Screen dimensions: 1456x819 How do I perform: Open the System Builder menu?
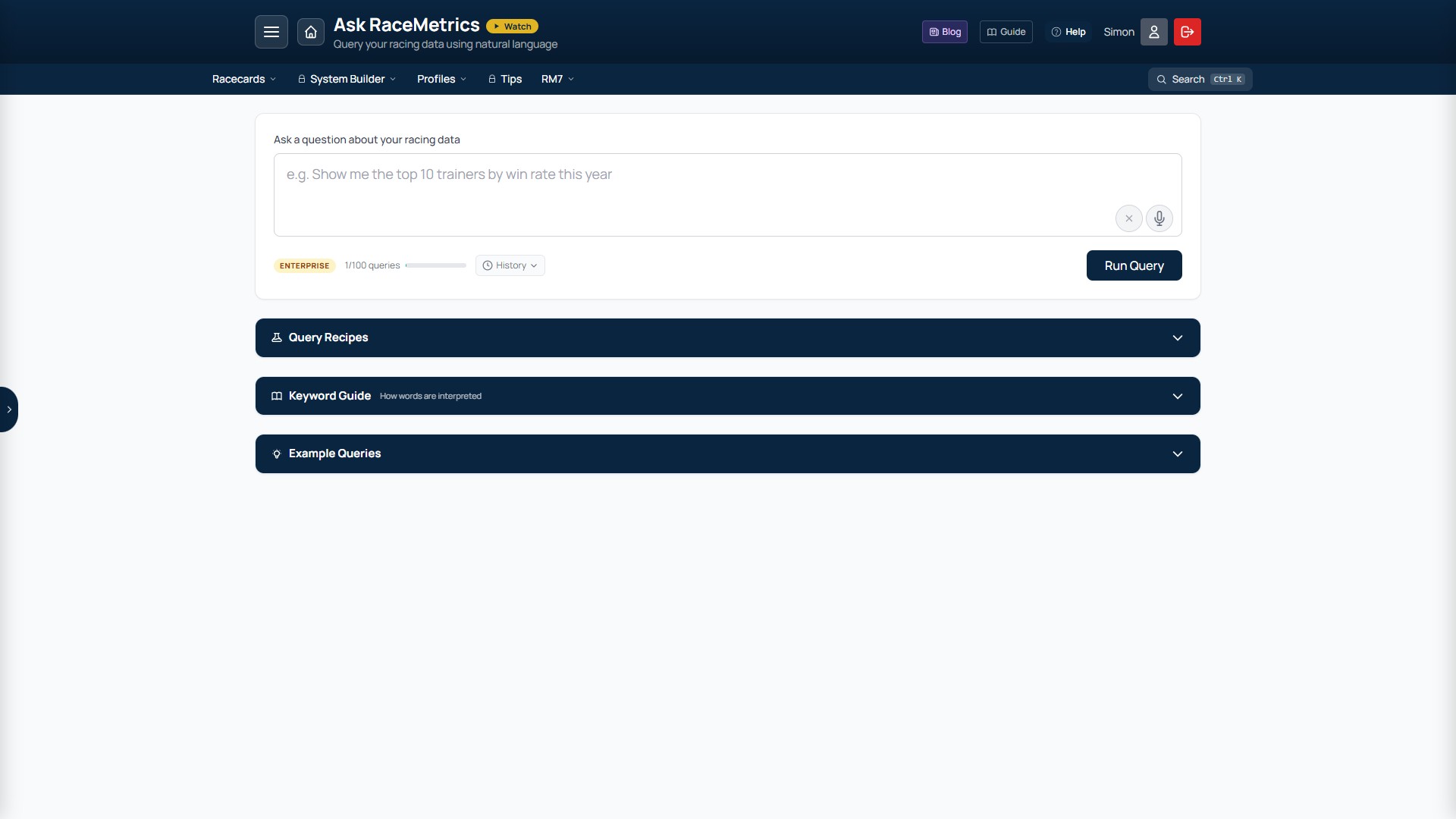(347, 79)
